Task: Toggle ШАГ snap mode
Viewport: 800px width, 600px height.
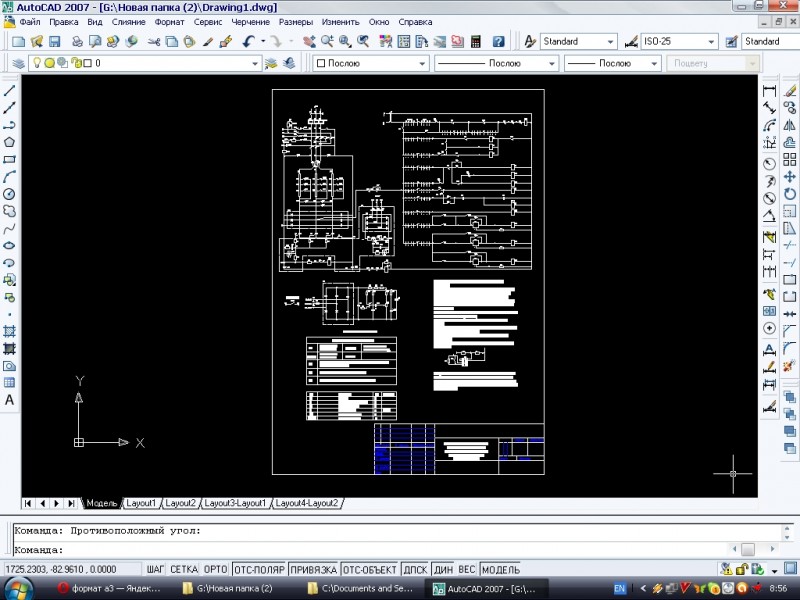Action: [x=155, y=569]
